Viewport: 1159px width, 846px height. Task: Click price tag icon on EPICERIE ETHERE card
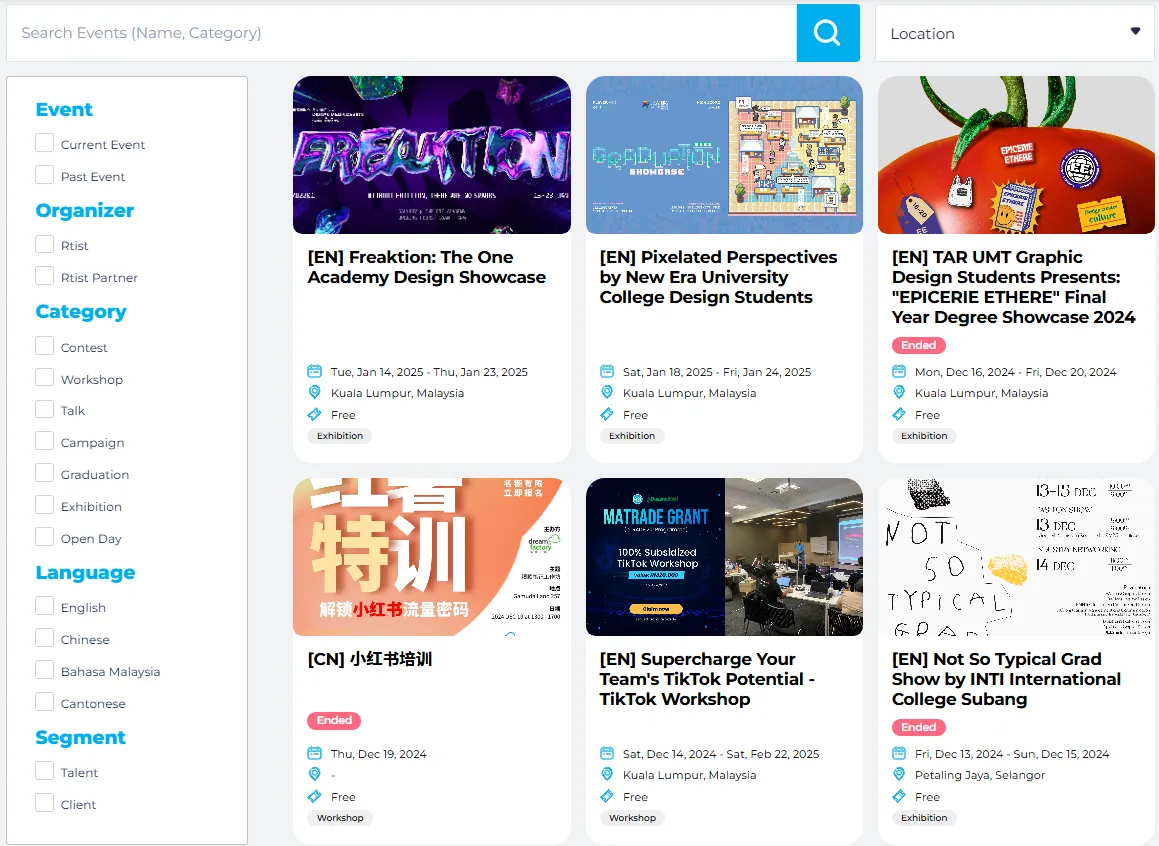(x=899, y=415)
